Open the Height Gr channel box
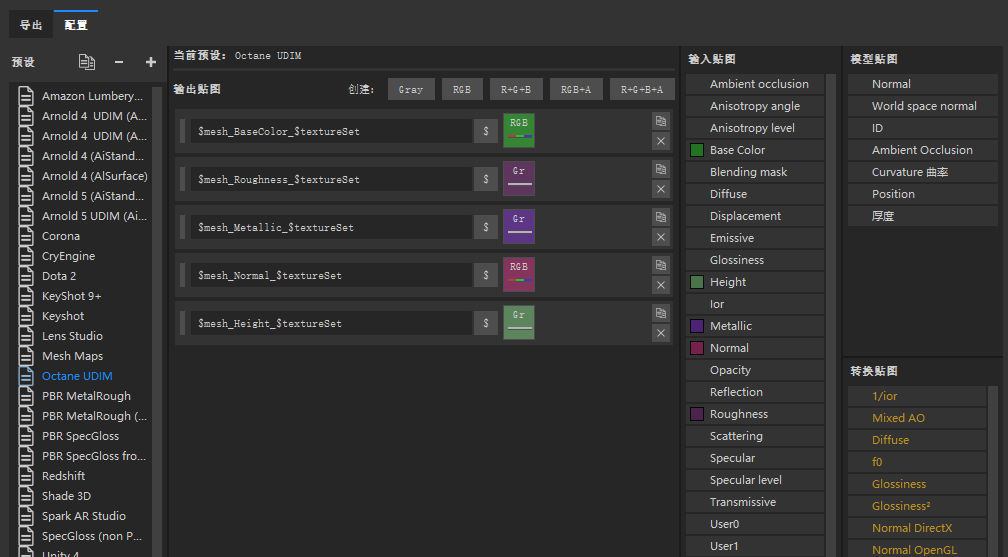 click(518, 323)
